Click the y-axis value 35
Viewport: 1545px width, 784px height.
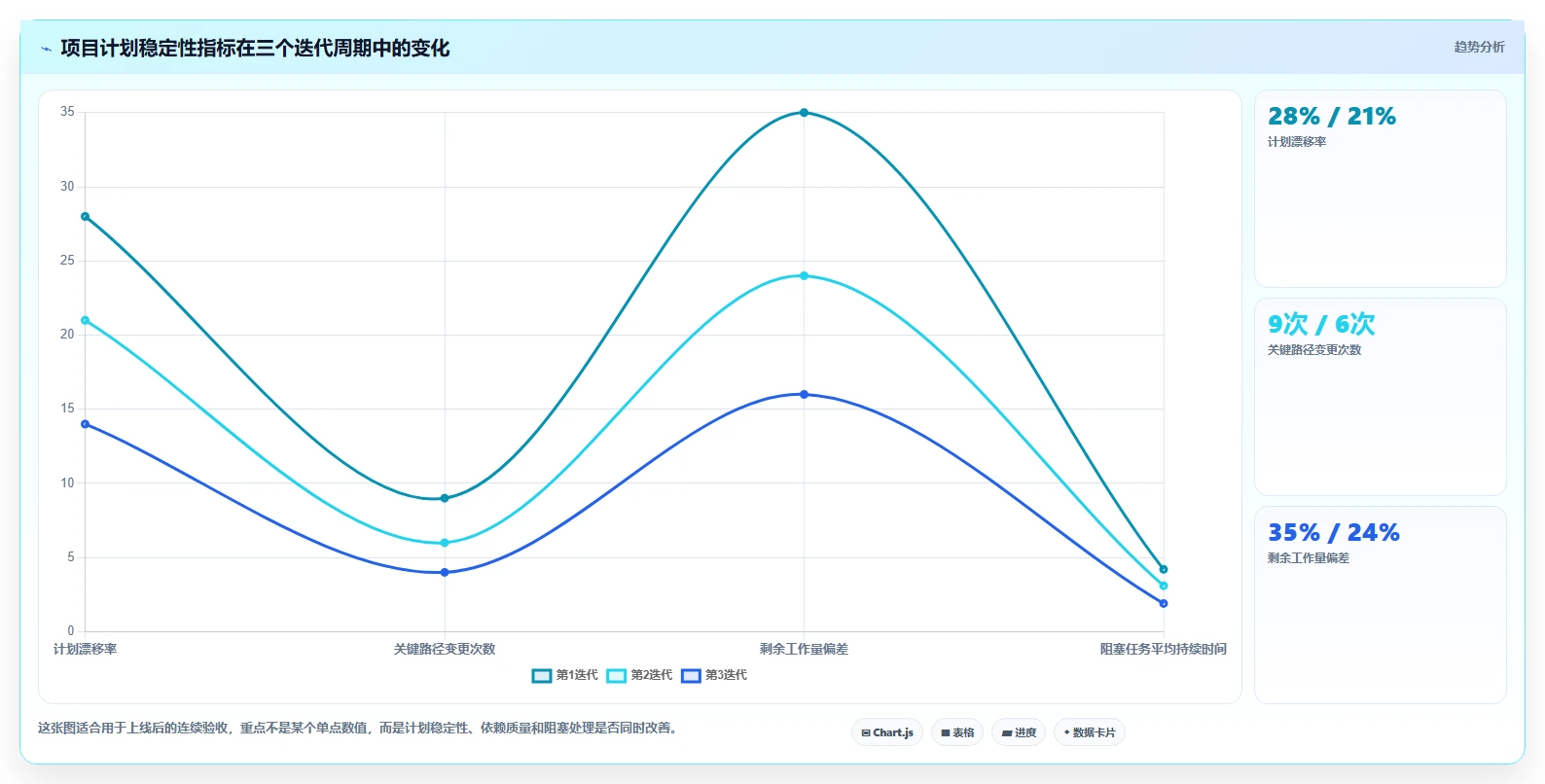[67, 112]
